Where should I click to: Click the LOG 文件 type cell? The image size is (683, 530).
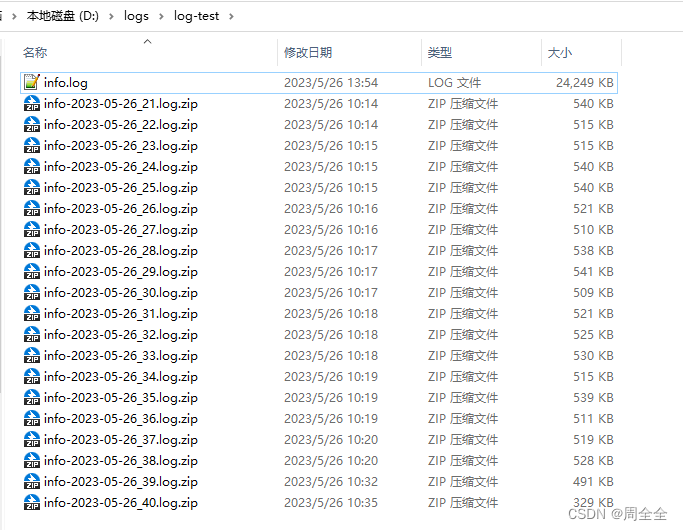pyautogui.click(x=454, y=82)
